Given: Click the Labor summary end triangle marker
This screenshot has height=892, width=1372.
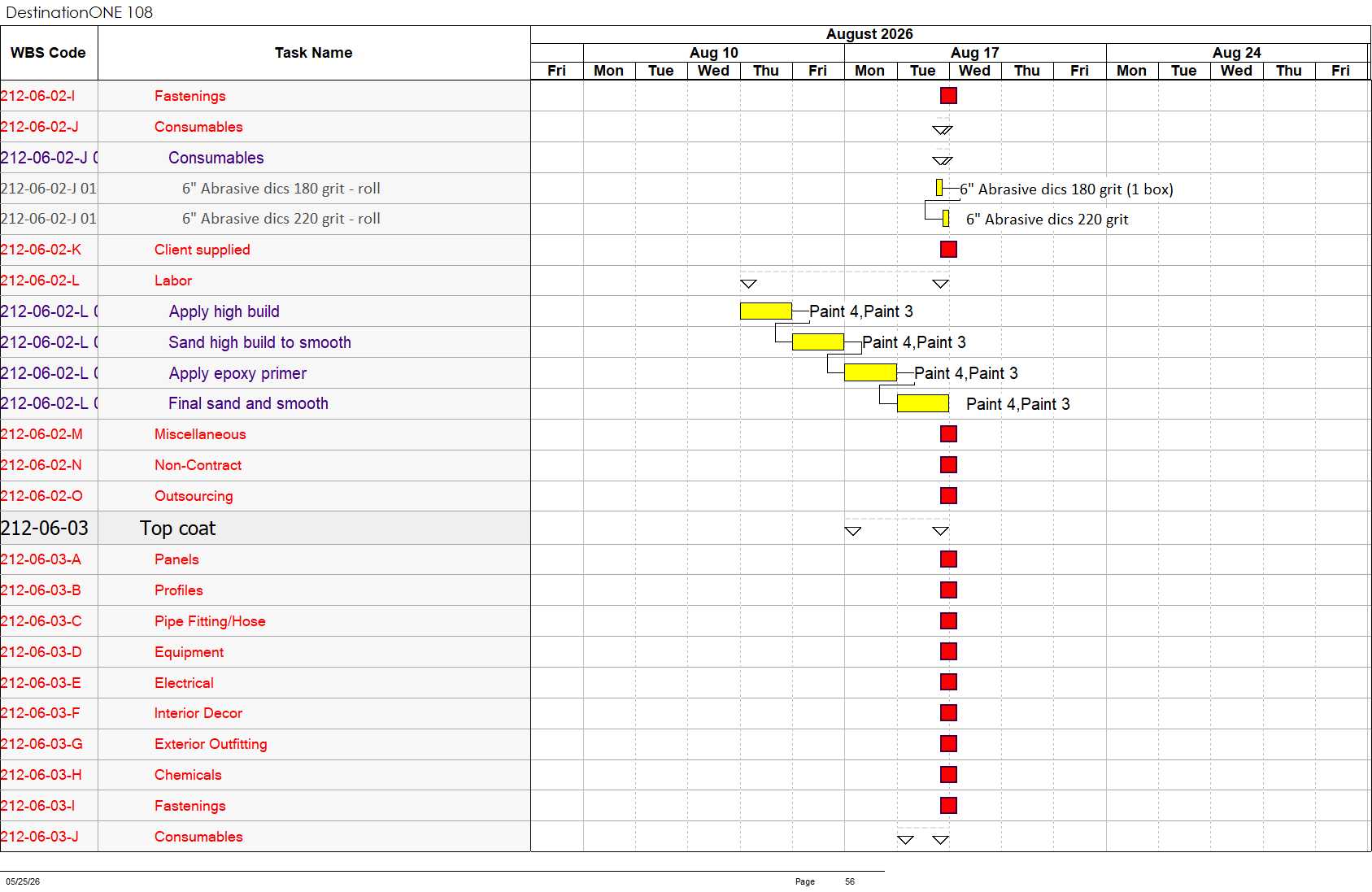Looking at the screenshot, I should click(x=940, y=284).
